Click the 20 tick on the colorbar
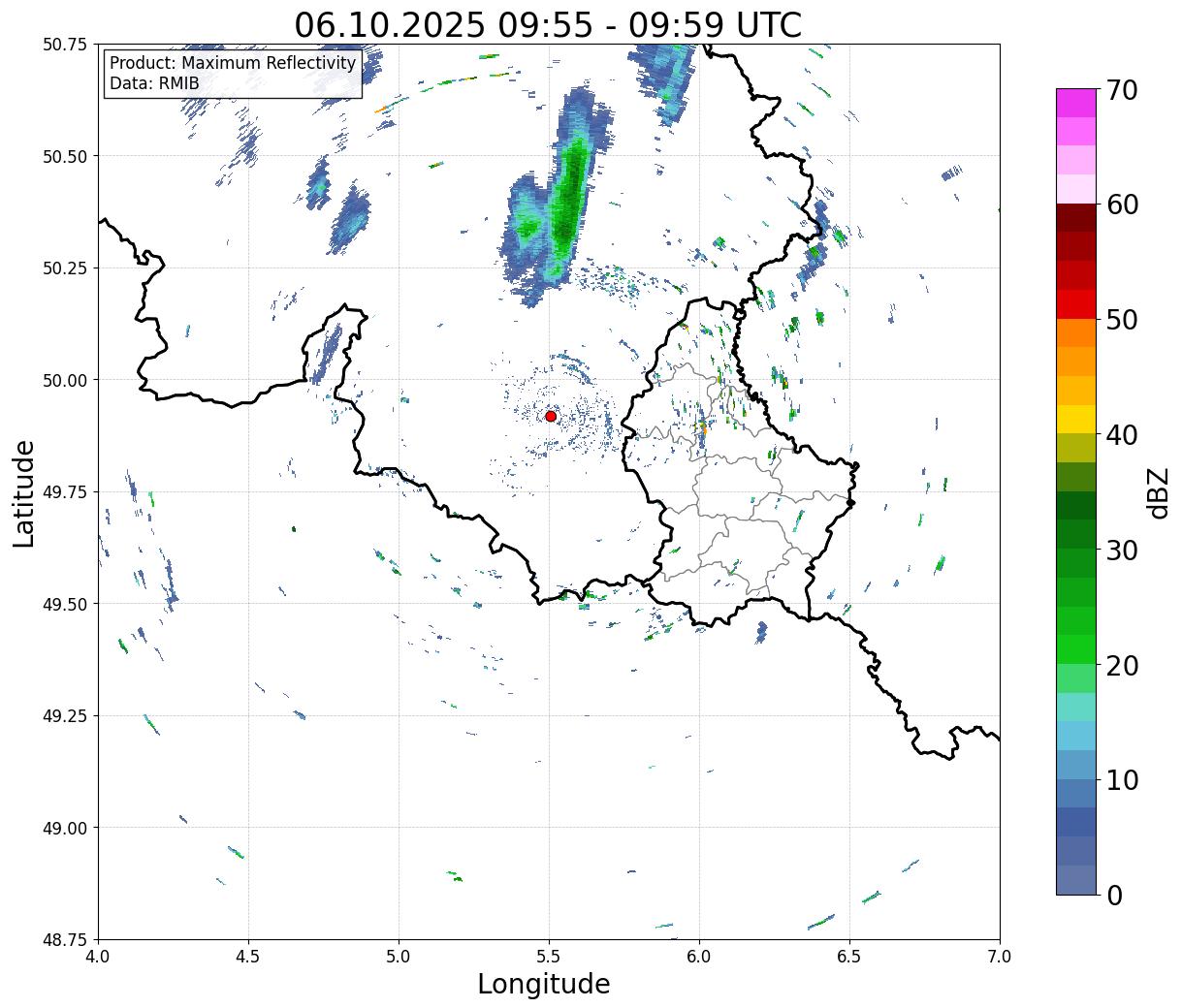 pos(1121,665)
